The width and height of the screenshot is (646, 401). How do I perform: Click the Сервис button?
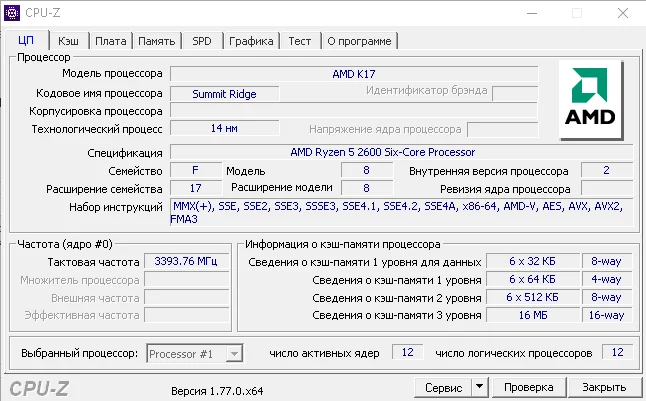point(443,387)
